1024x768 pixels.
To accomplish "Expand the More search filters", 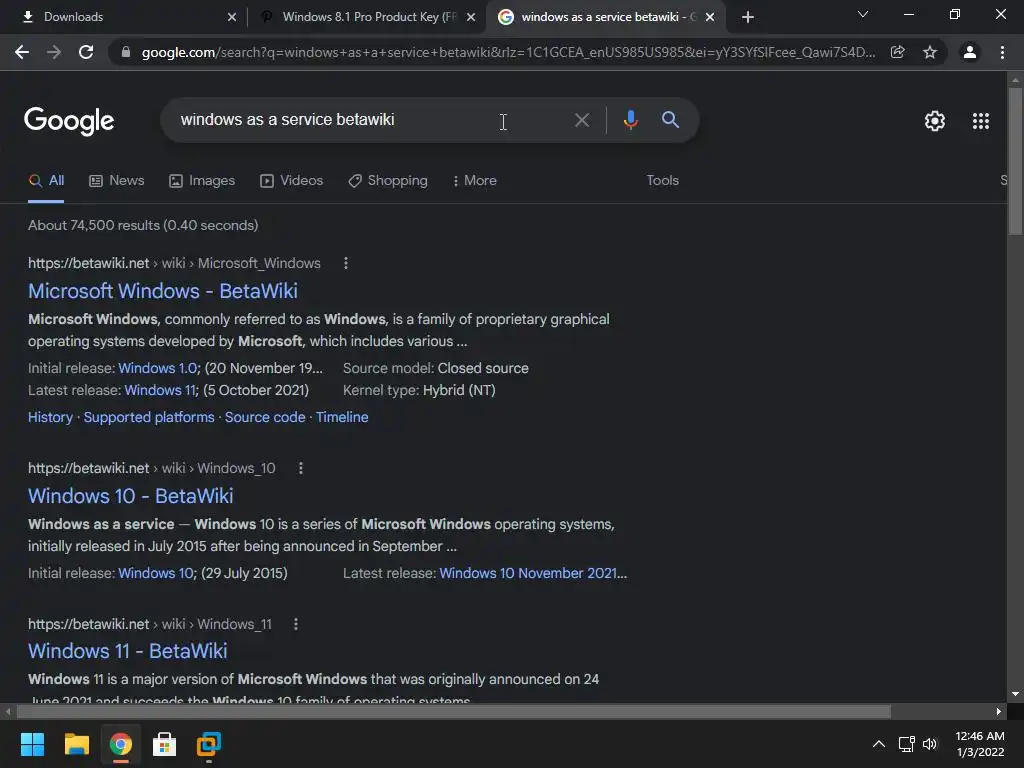I will click(475, 181).
